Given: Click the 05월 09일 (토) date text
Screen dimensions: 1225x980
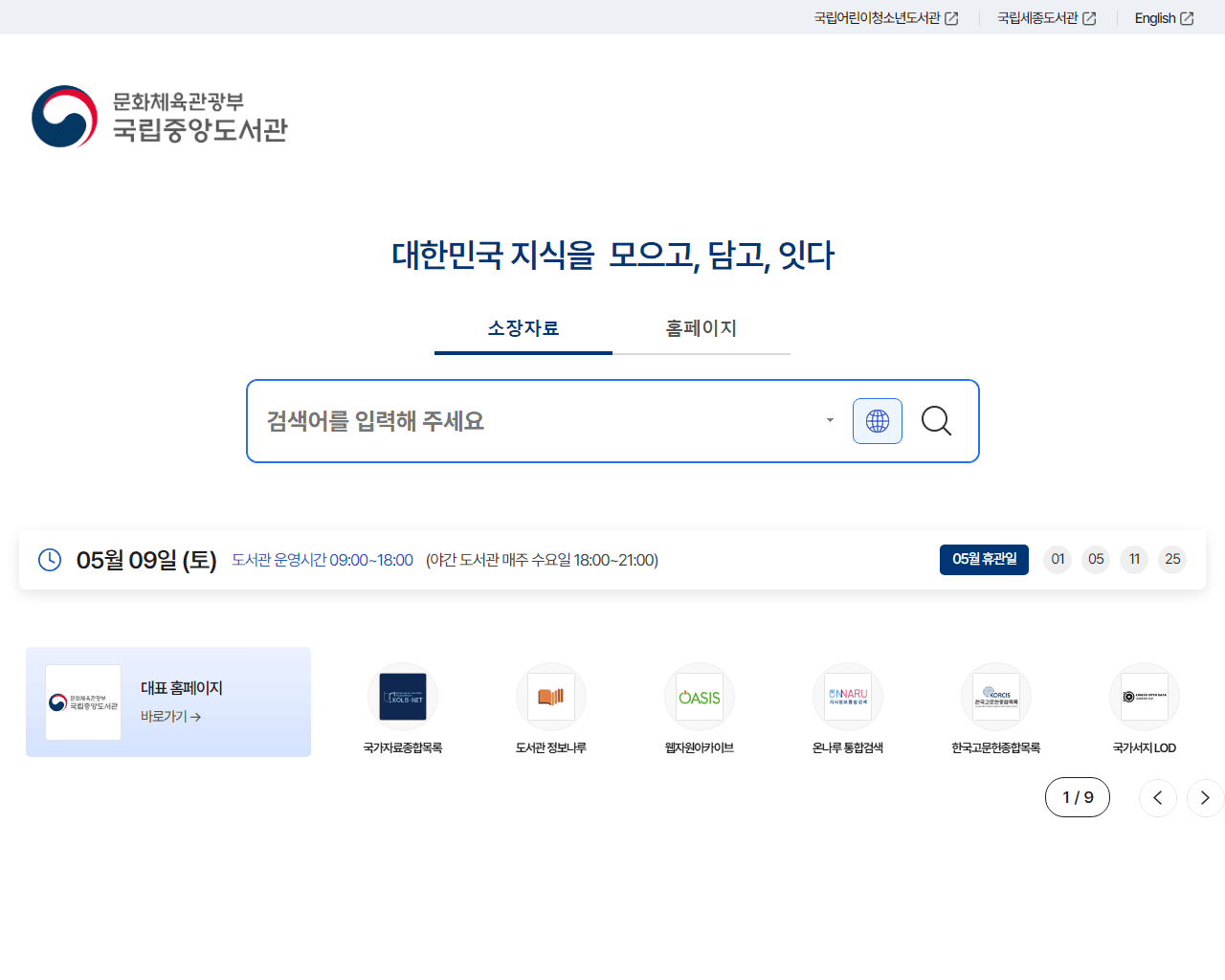Looking at the screenshot, I should coord(146,560).
